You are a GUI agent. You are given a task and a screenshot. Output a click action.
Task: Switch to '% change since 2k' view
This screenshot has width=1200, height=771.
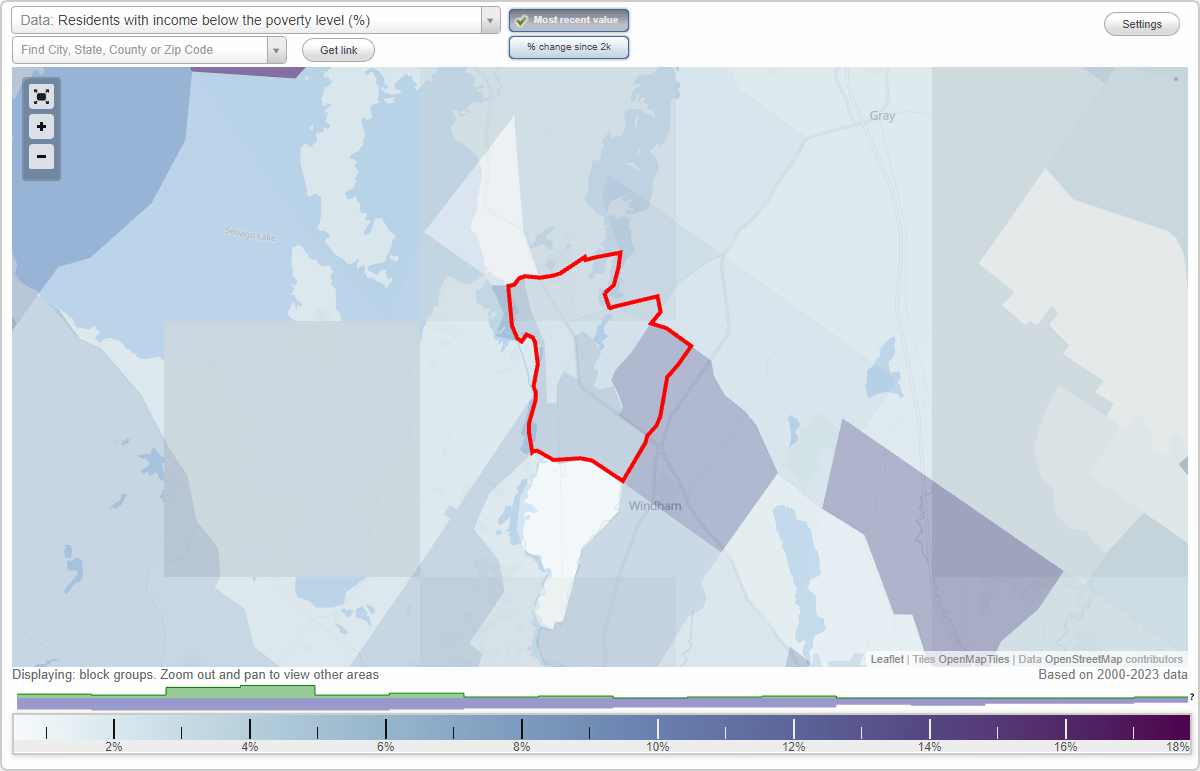tap(569, 46)
